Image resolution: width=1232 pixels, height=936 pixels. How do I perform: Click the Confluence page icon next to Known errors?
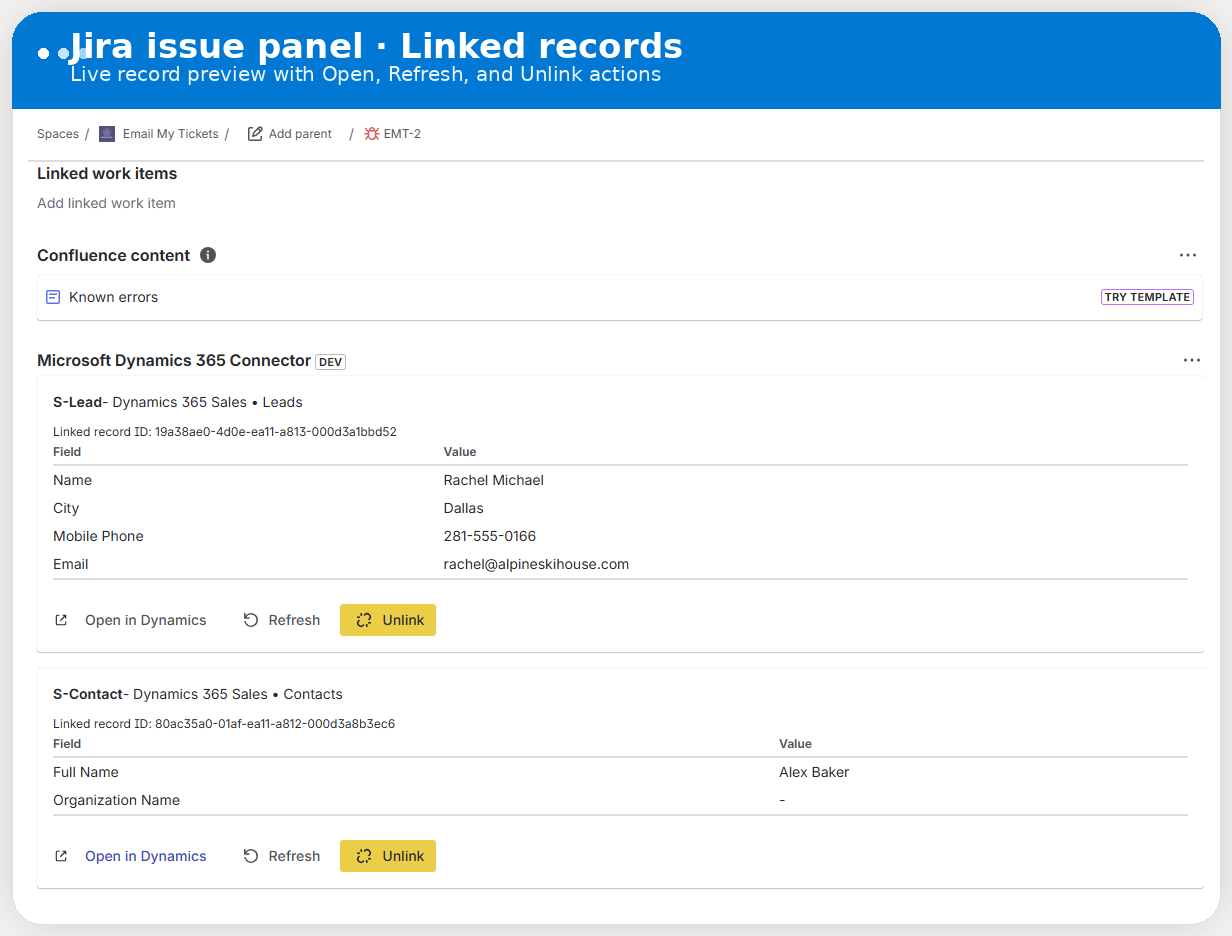coord(53,296)
